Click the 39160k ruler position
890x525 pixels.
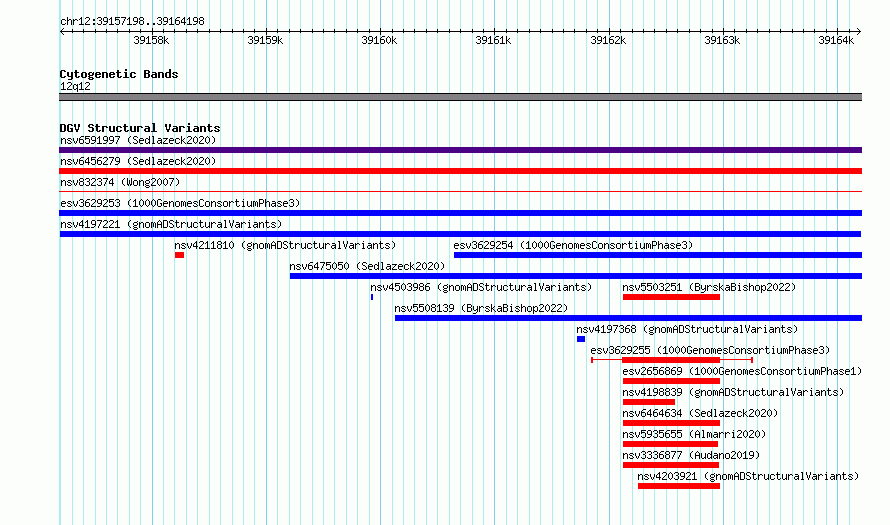[x=379, y=40]
